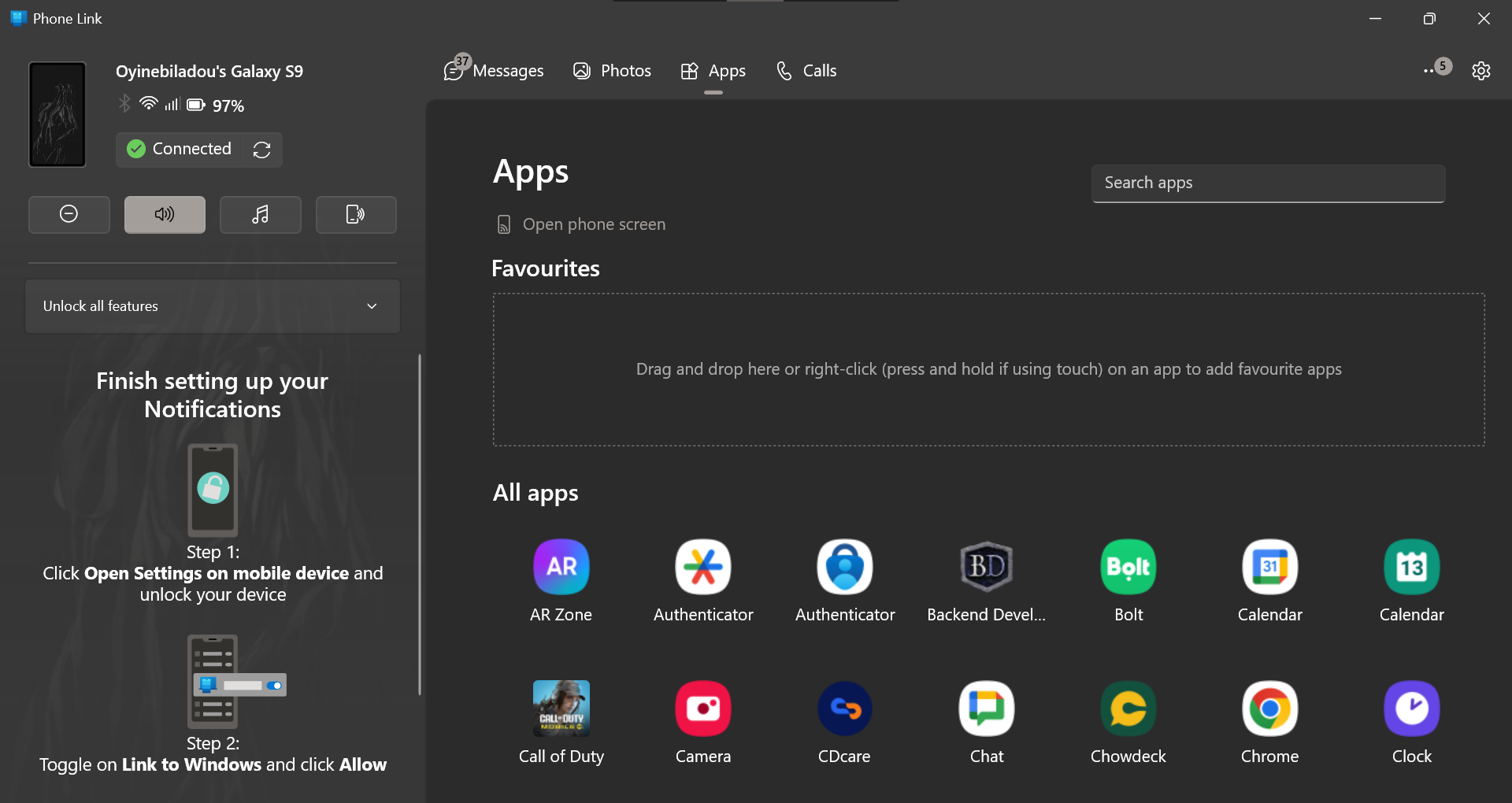This screenshot has width=1512, height=803.
Task: Refresh the phone connection
Action: 261,150
